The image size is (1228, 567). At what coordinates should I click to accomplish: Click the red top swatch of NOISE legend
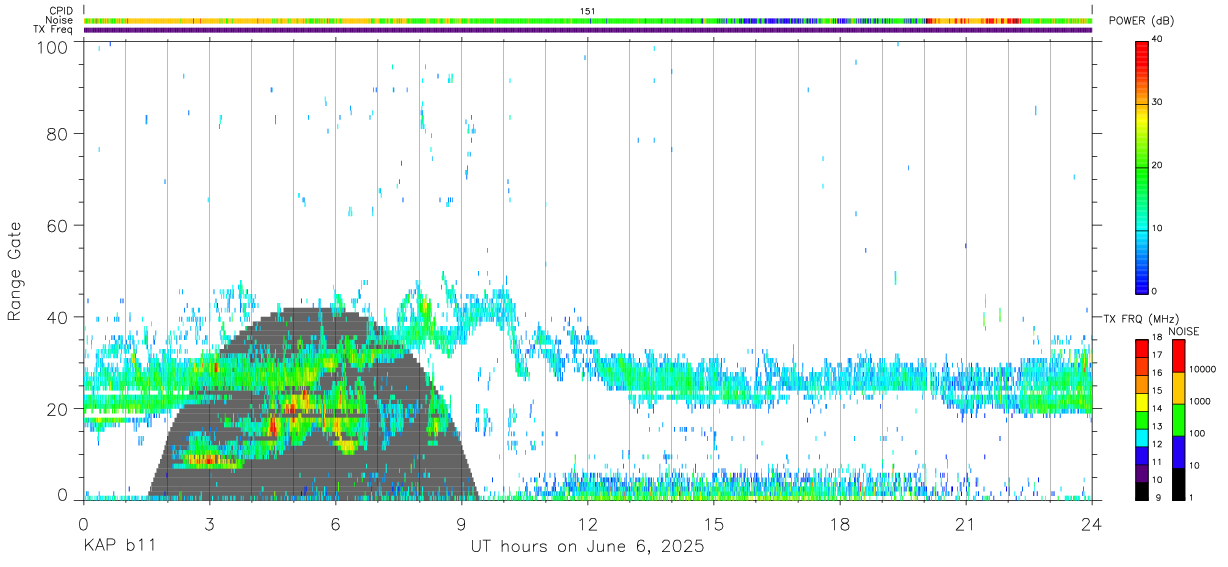point(1178,356)
